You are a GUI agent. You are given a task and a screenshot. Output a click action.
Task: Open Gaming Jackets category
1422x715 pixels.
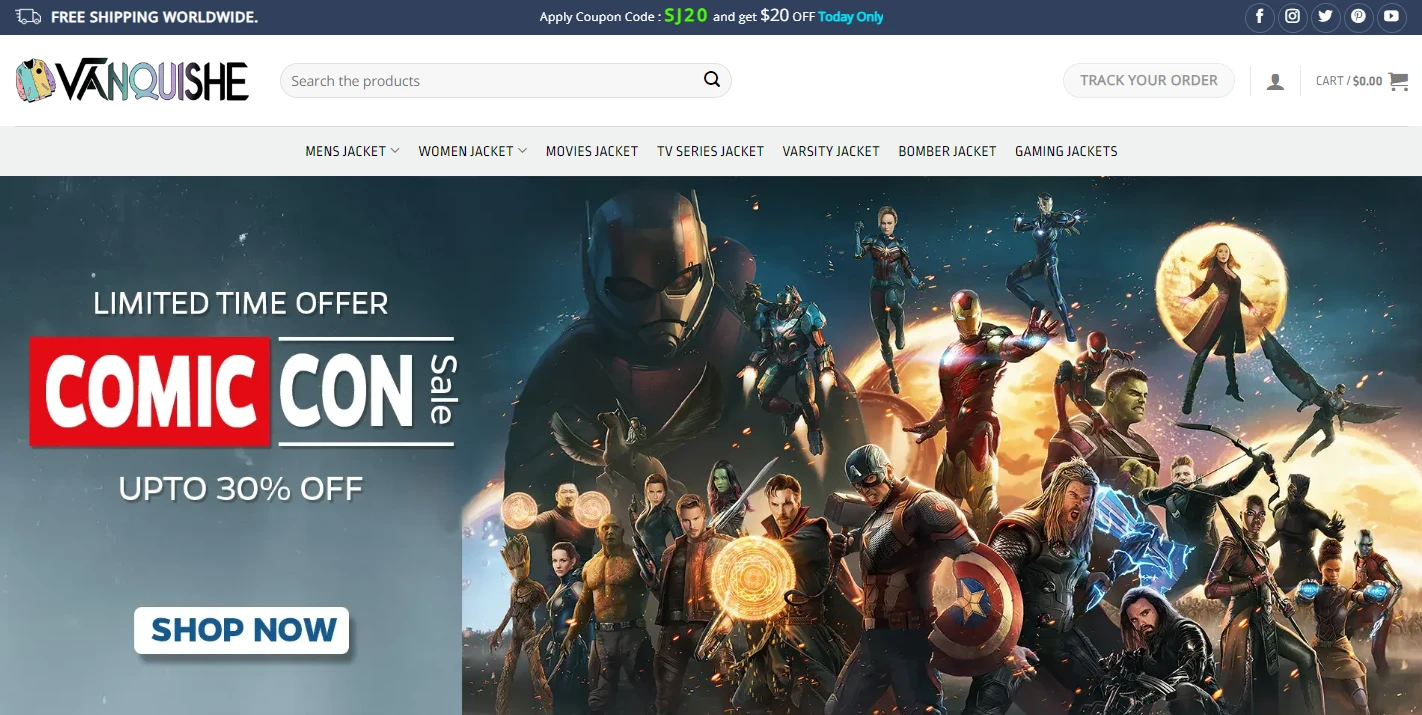click(x=1066, y=151)
